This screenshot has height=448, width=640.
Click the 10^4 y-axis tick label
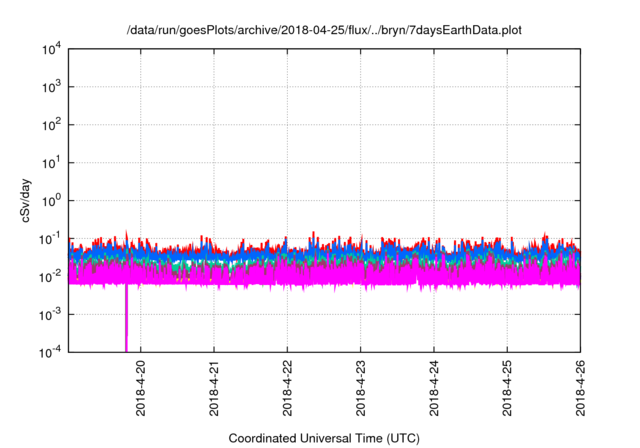pyautogui.click(x=51, y=49)
